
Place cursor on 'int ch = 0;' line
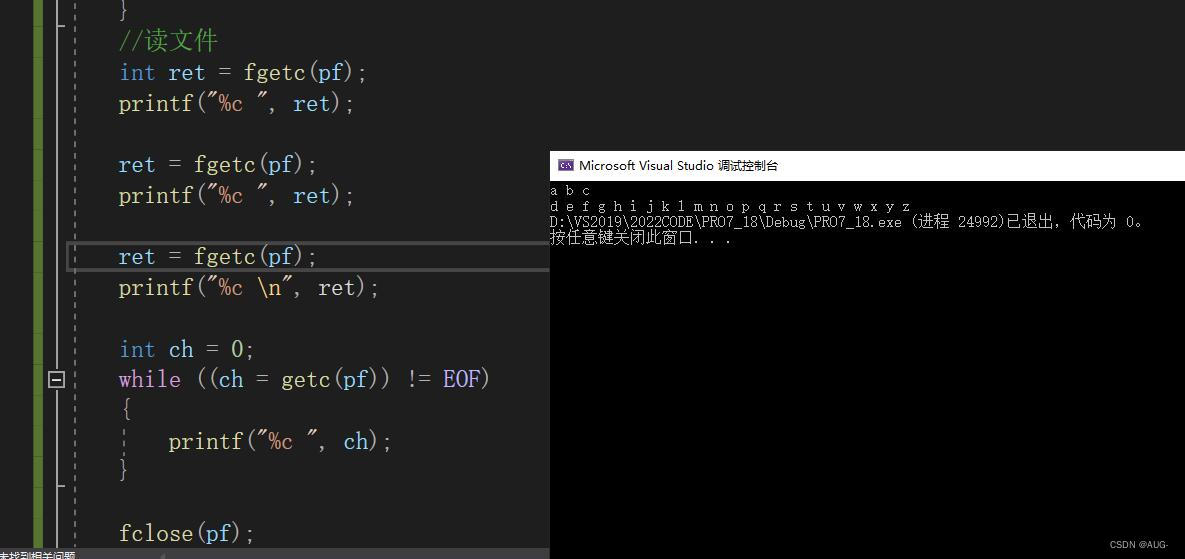(x=187, y=350)
